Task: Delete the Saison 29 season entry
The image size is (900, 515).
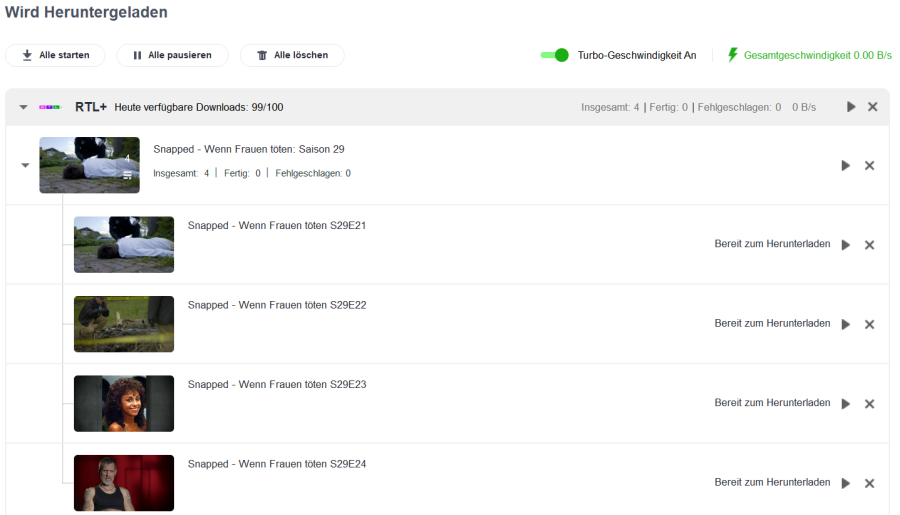Action: 869,166
